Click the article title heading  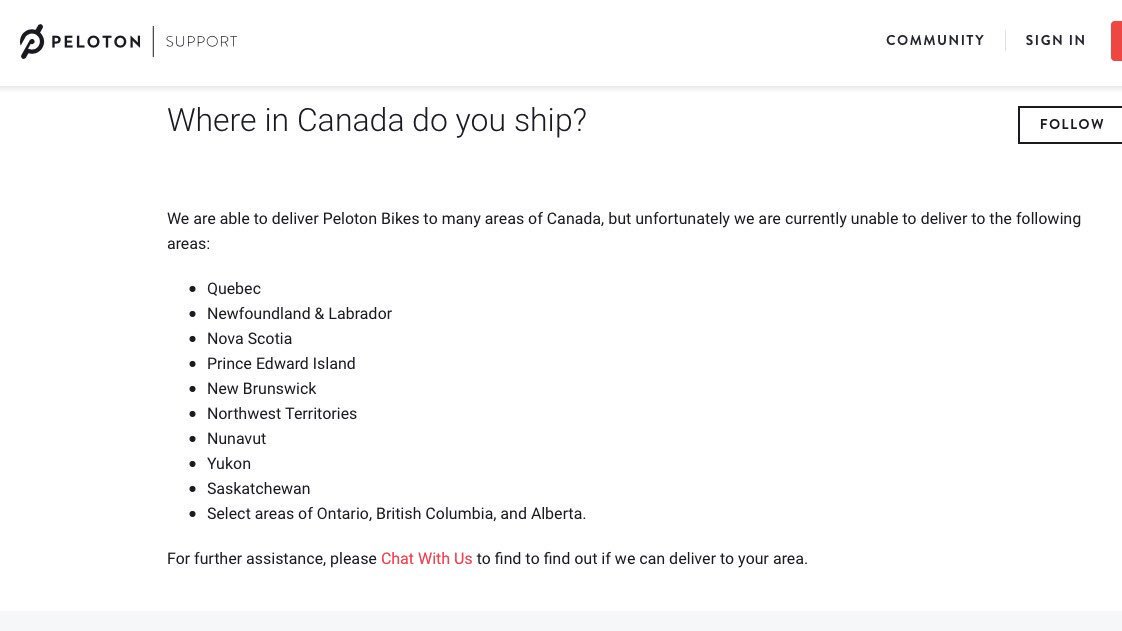376,120
